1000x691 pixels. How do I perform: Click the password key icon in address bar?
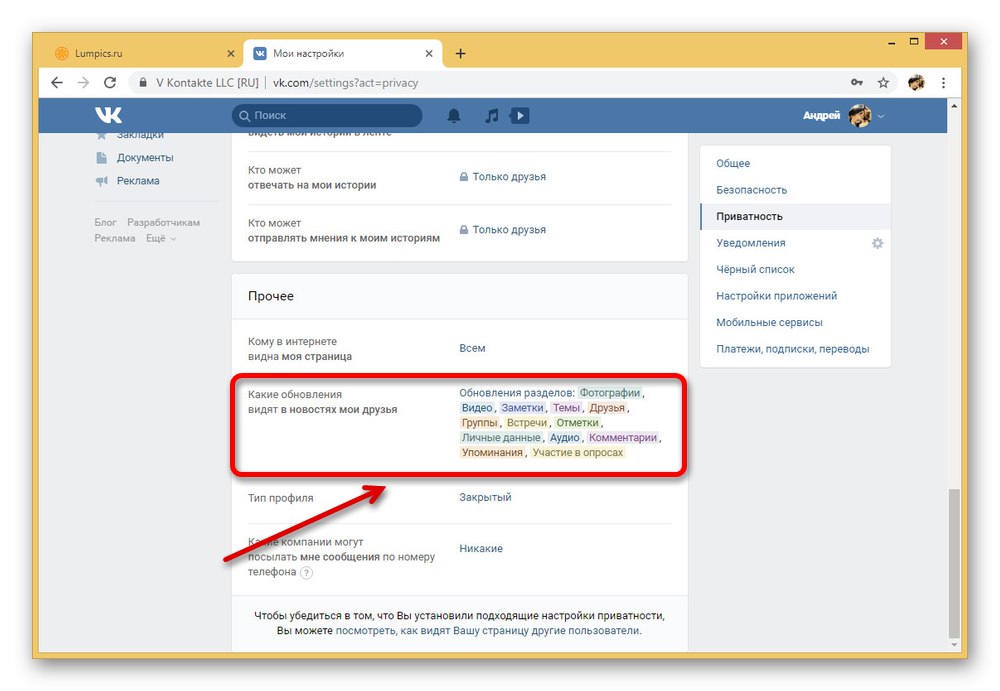[857, 82]
